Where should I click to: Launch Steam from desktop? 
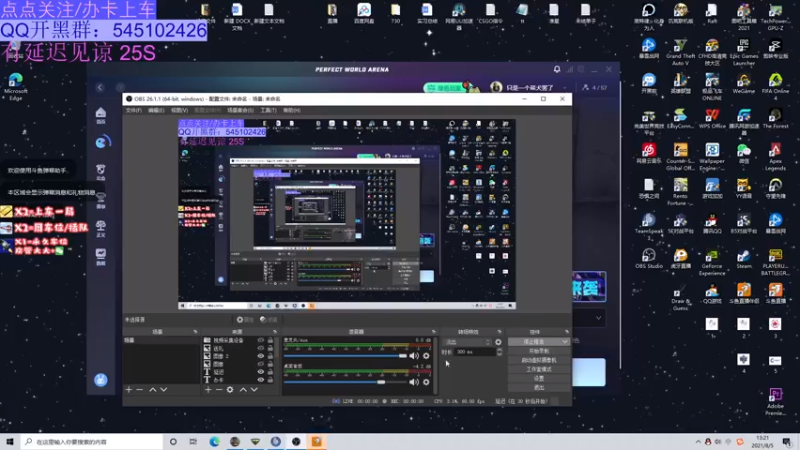744,258
